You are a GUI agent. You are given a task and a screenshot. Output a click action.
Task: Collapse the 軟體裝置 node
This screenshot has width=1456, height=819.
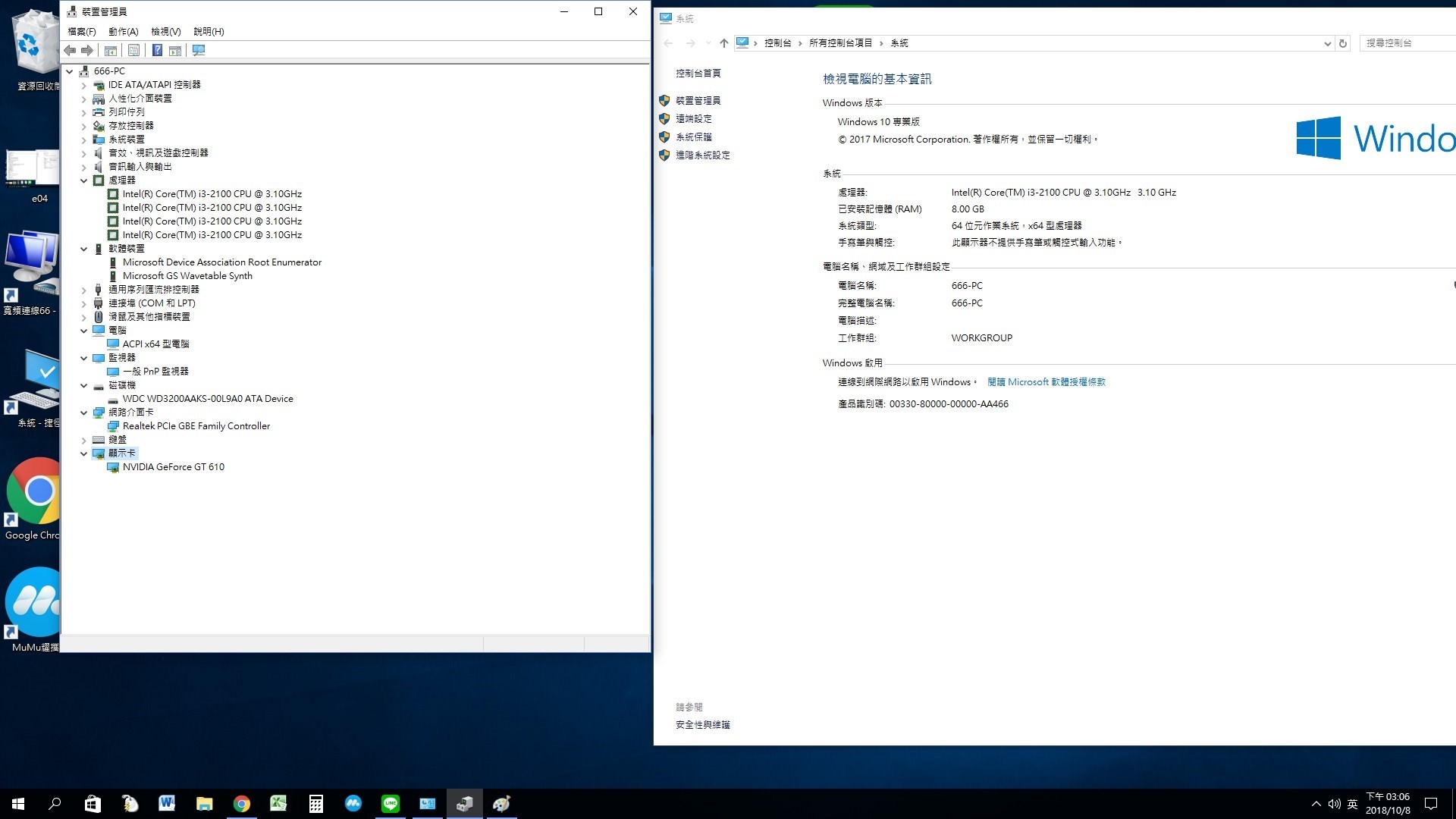(x=84, y=249)
